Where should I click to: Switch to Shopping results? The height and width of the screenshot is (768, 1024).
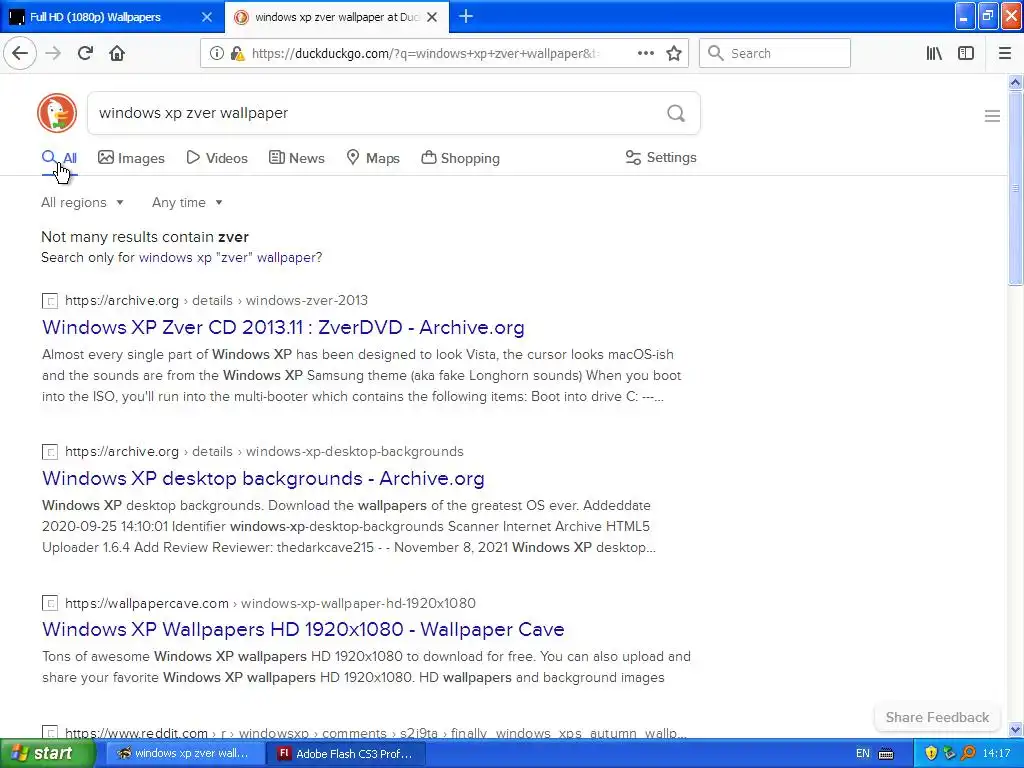tap(460, 158)
